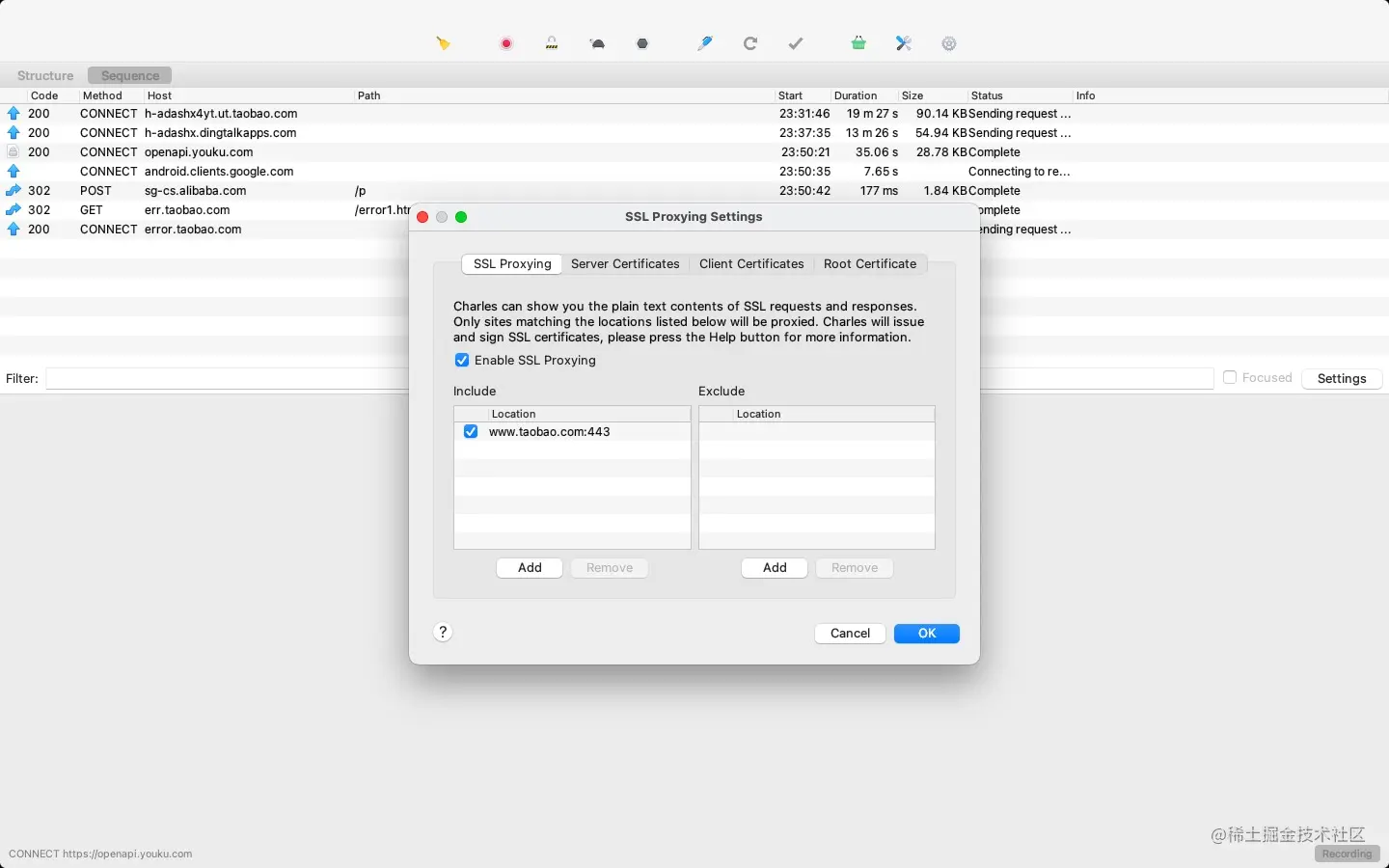
Task: Open the Tools wrench icon
Action: (904, 43)
